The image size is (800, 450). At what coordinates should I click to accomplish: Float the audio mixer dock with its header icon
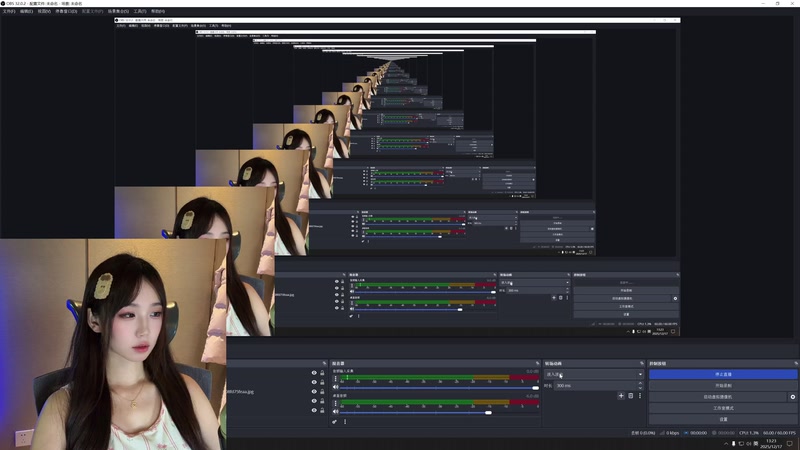[537, 363]
